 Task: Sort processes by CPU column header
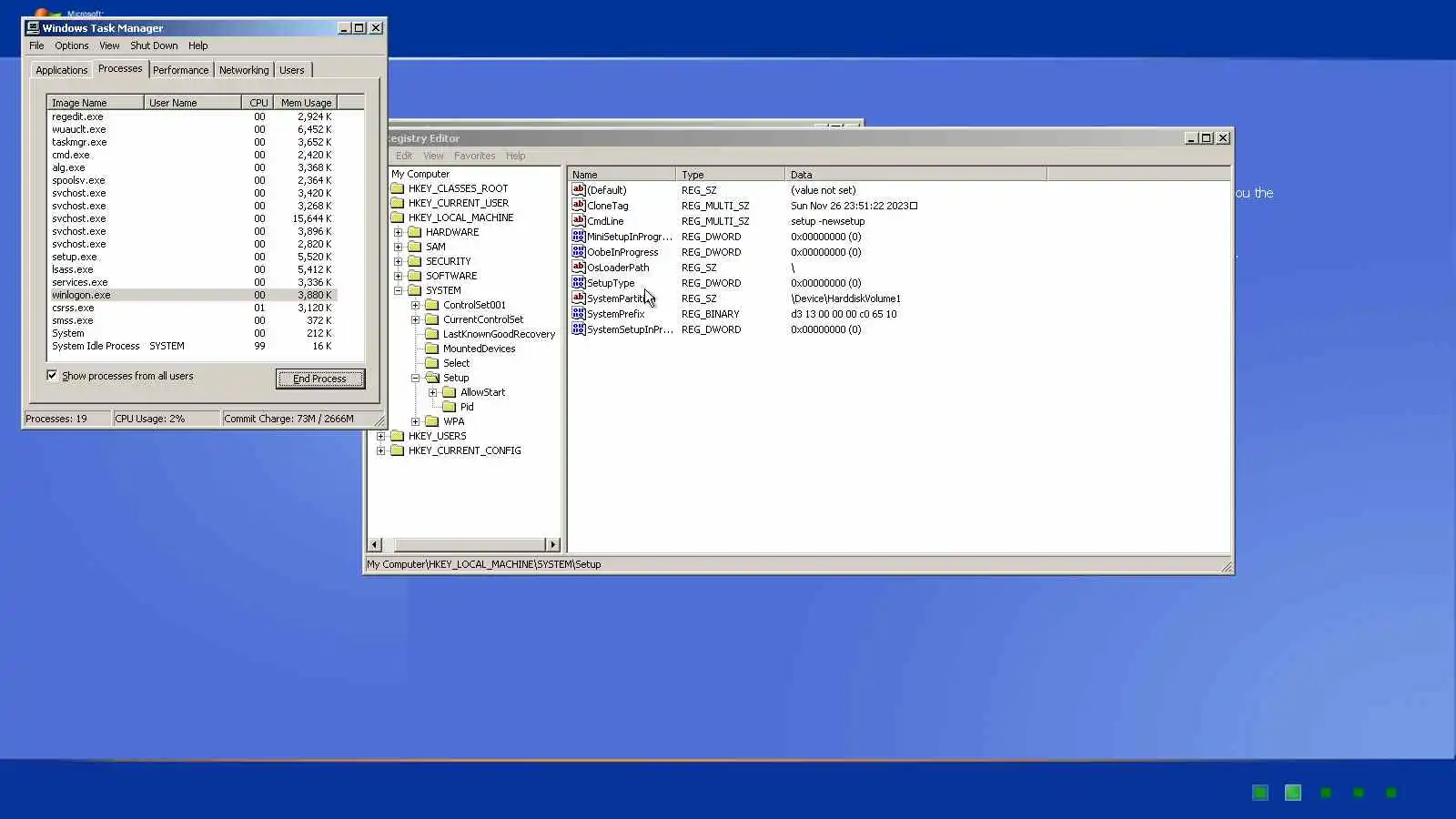click(258, 103)
